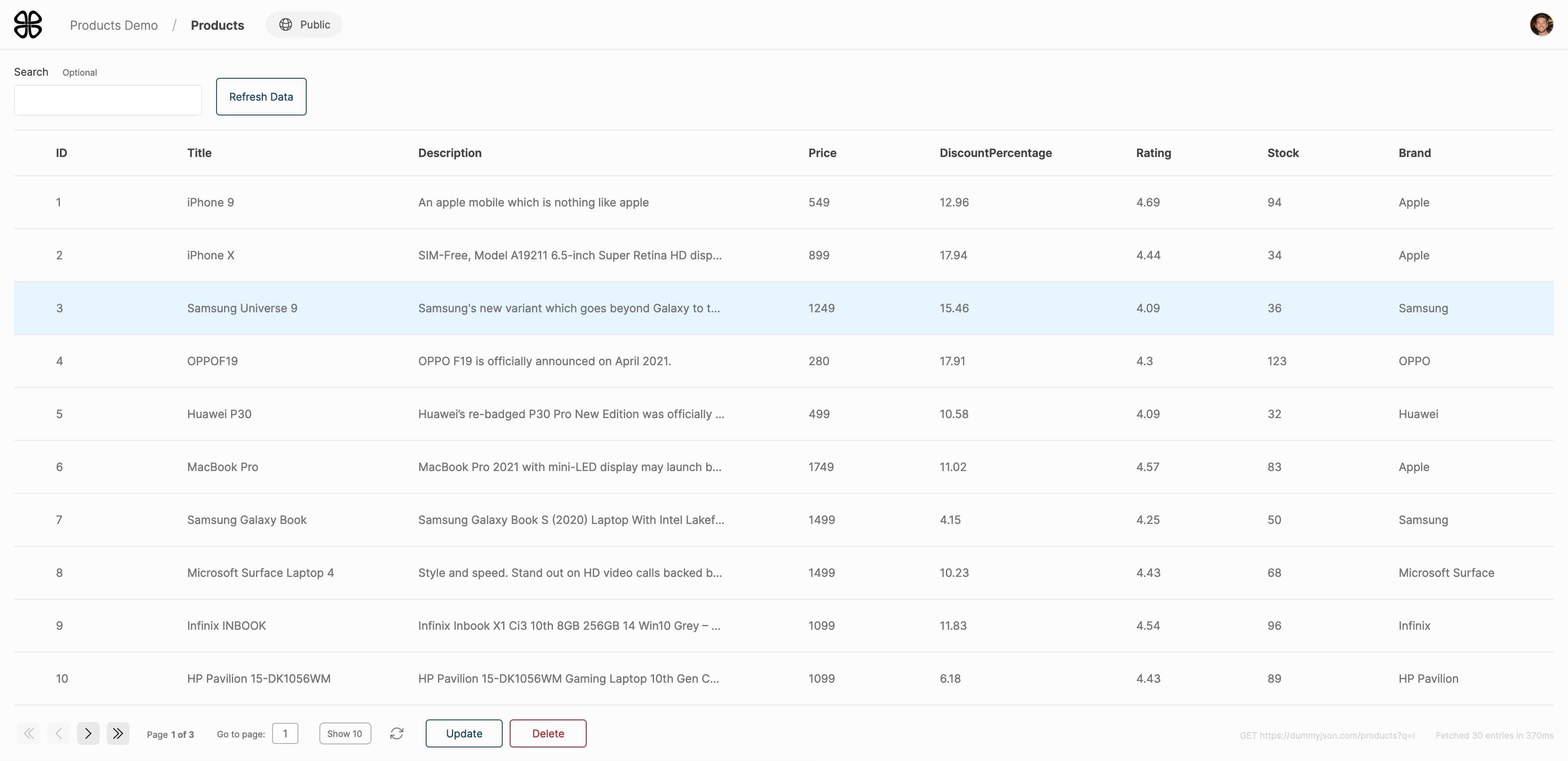Select the Samsung Galaxy Book row

click(784, 520)
